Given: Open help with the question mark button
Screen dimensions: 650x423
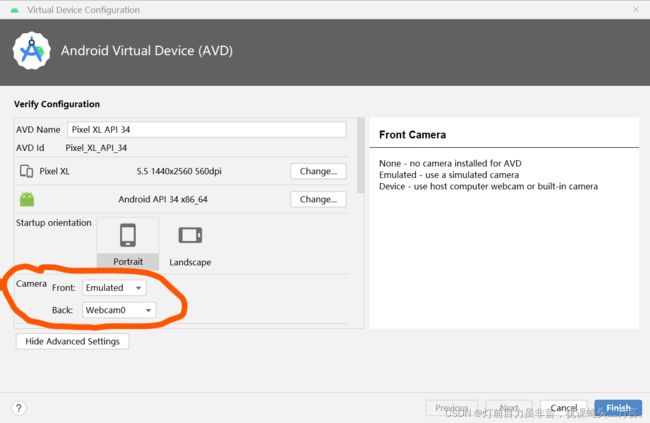Looking at the screenshot, I should (x=19, y=408).
